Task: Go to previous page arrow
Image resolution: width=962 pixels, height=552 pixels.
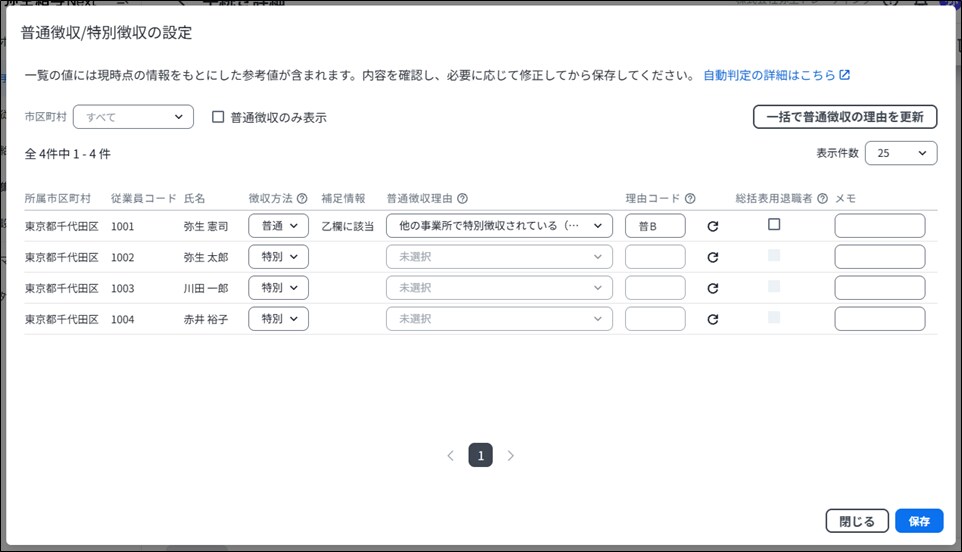Action: tap(450, 456)
